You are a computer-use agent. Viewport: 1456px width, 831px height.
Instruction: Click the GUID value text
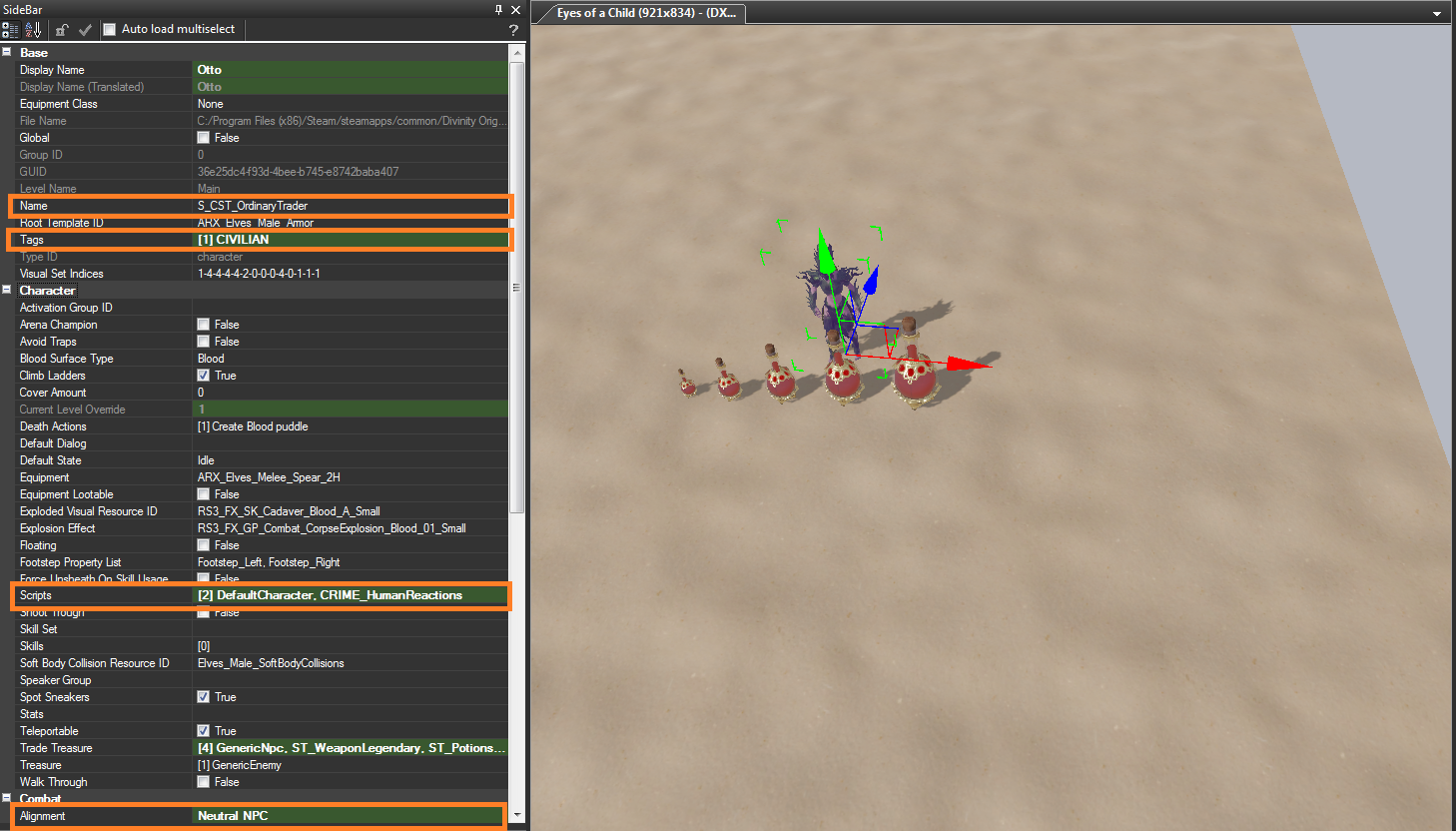pyautogui.click(x=298, y=172)
